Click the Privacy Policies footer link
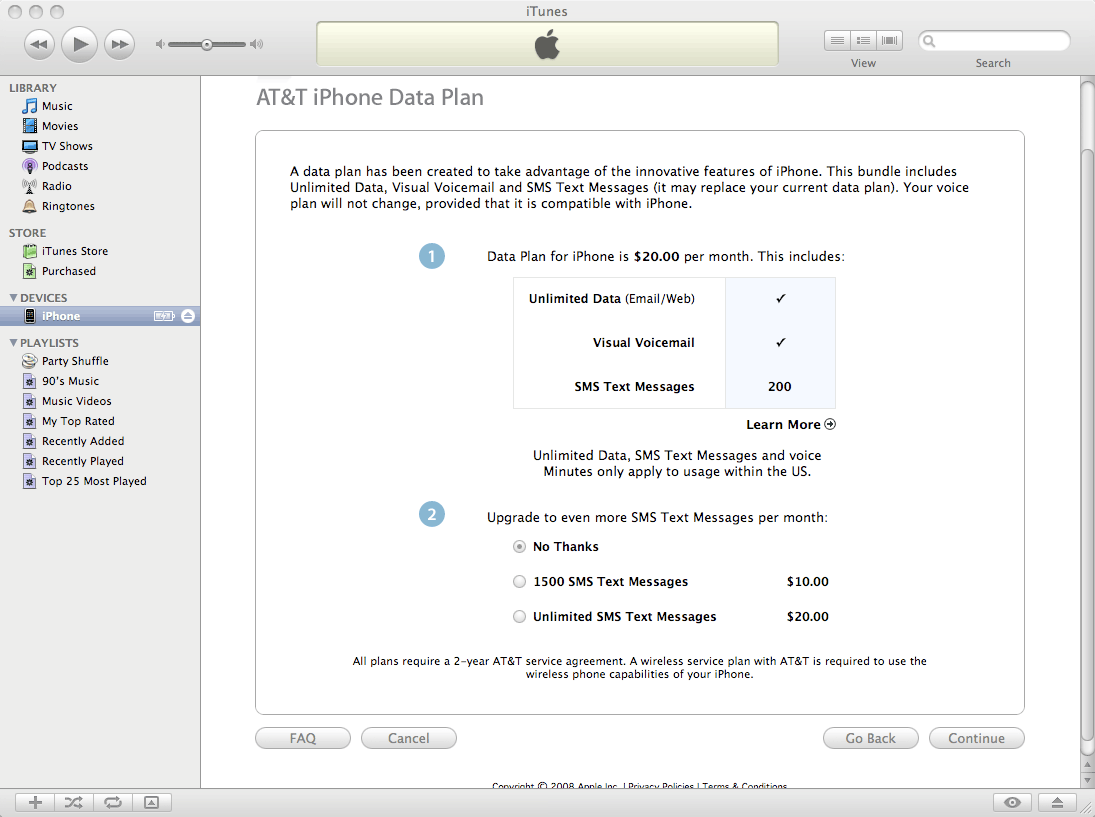The image size is (1095, 817). 661,786
